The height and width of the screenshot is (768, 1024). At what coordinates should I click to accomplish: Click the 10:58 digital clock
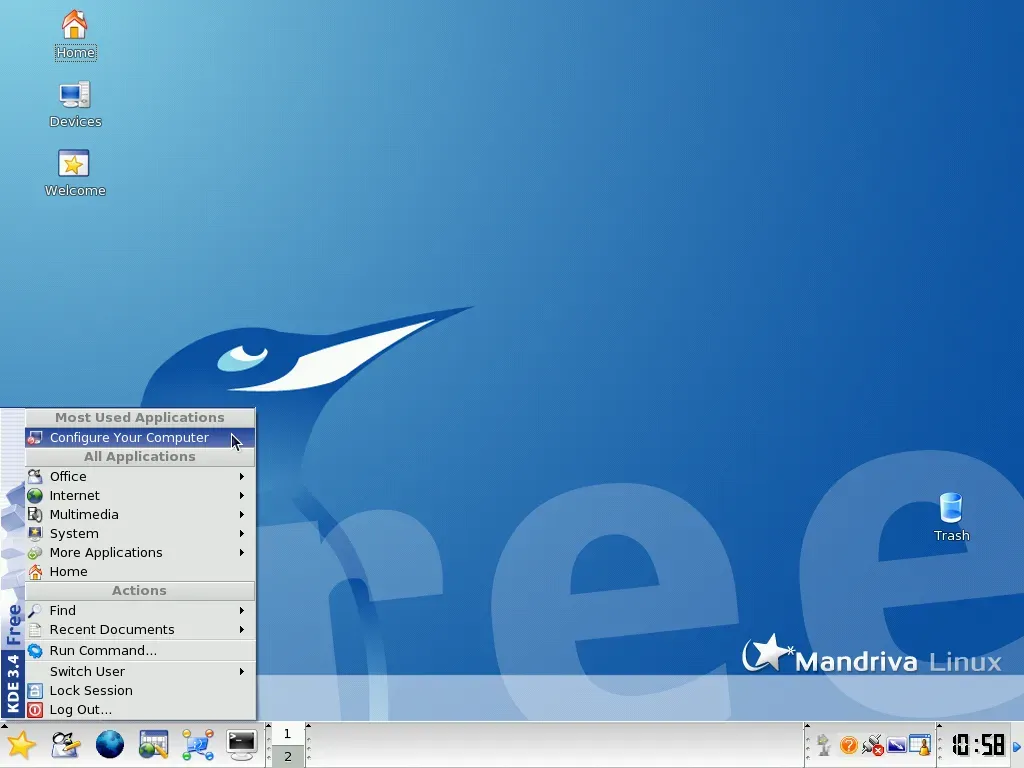978,744
